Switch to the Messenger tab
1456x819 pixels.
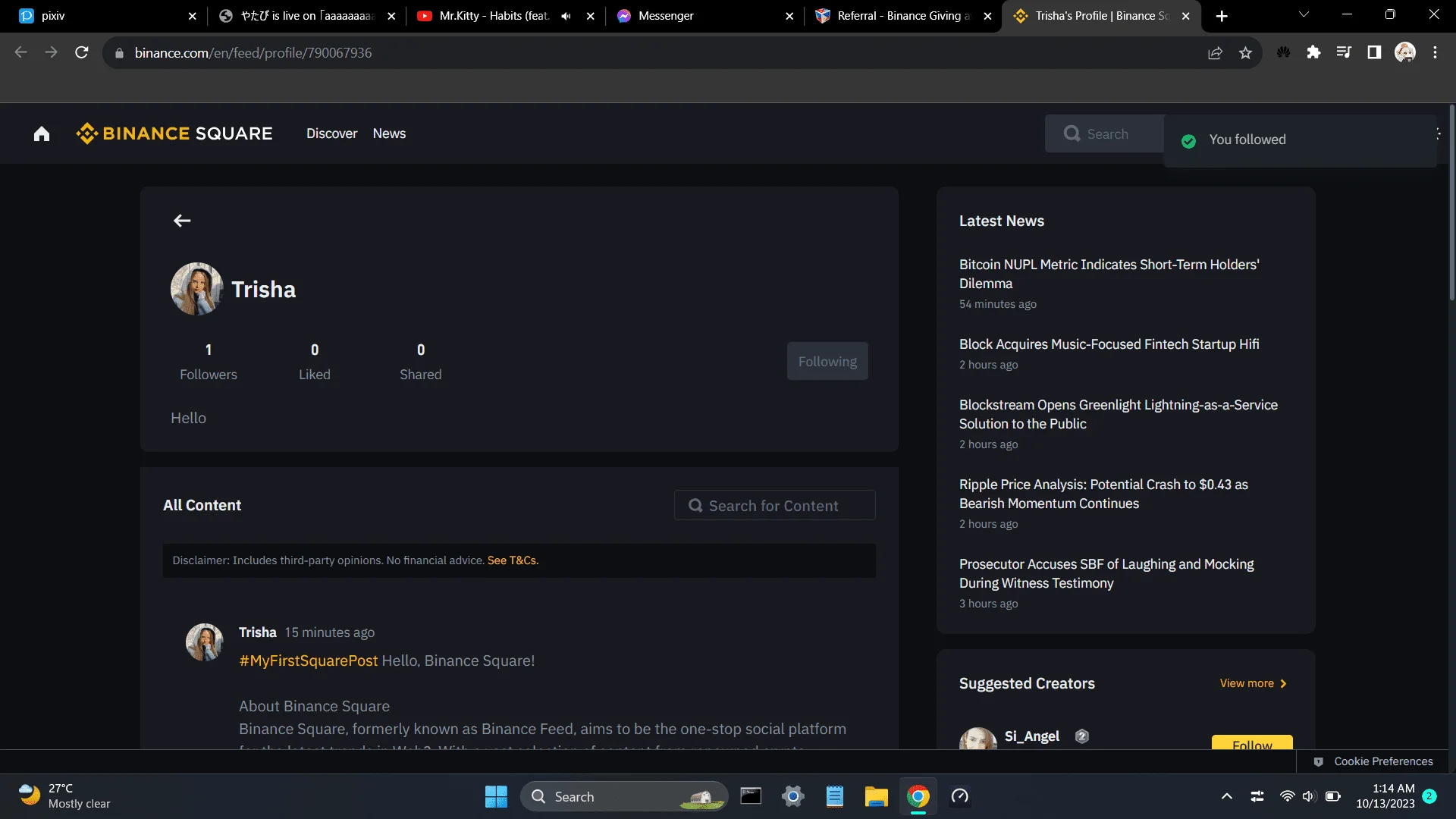coord(706,16)
